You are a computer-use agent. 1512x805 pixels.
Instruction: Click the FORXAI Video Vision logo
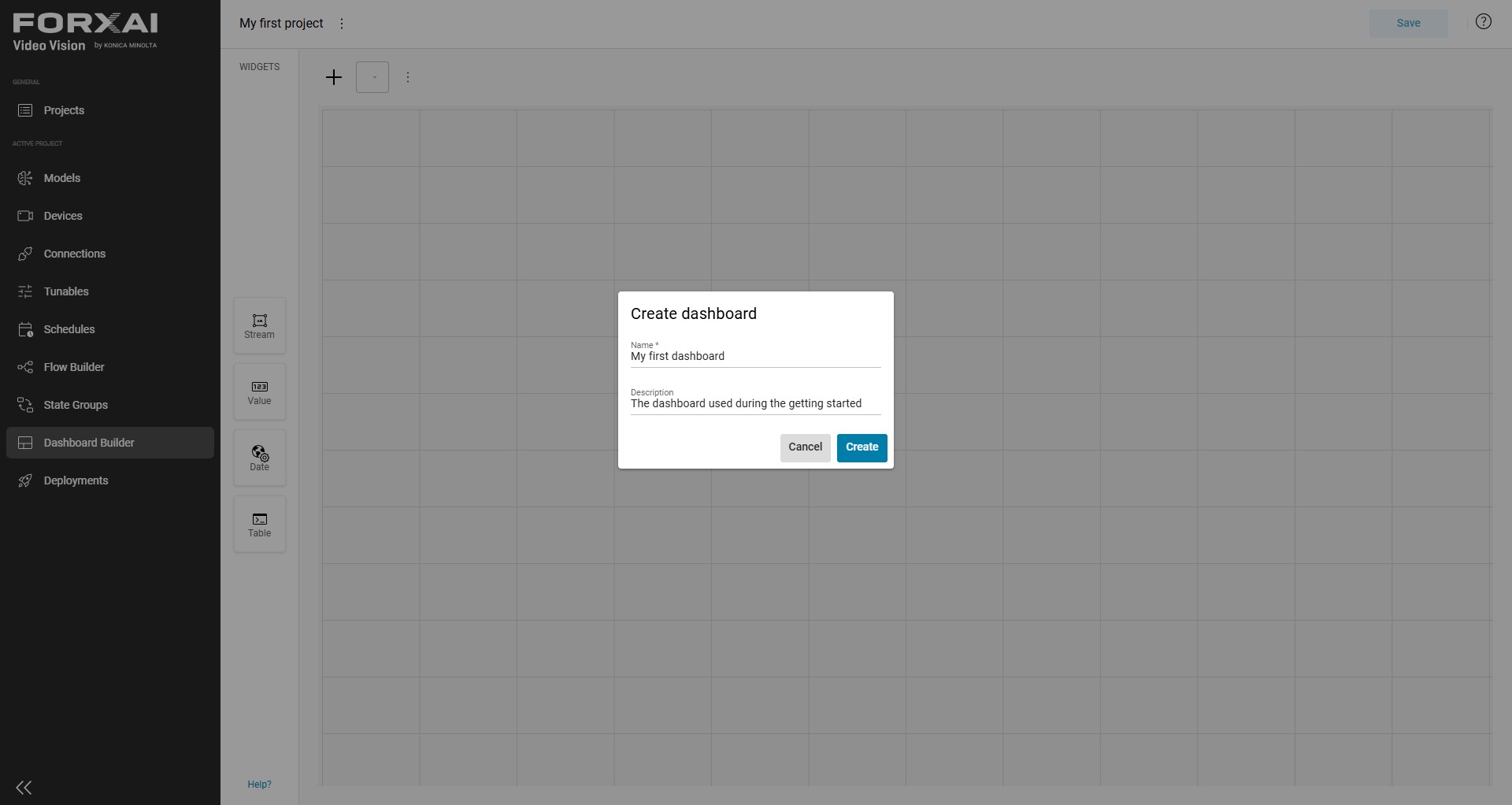tap(85, 32)
